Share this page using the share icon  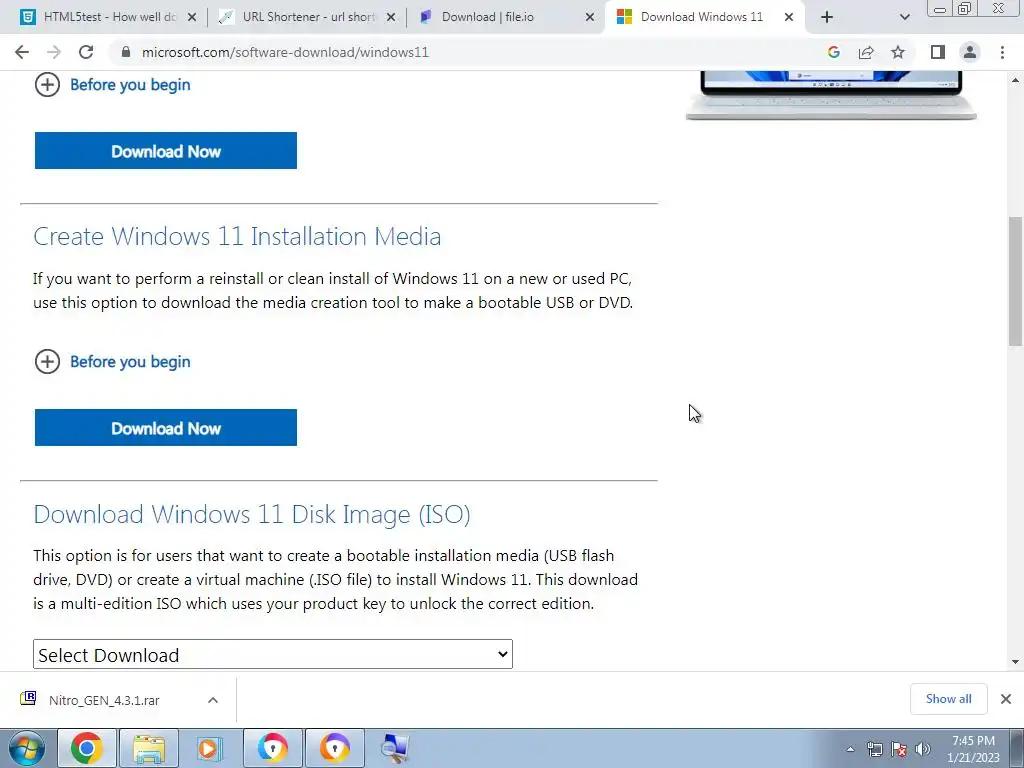866,52
